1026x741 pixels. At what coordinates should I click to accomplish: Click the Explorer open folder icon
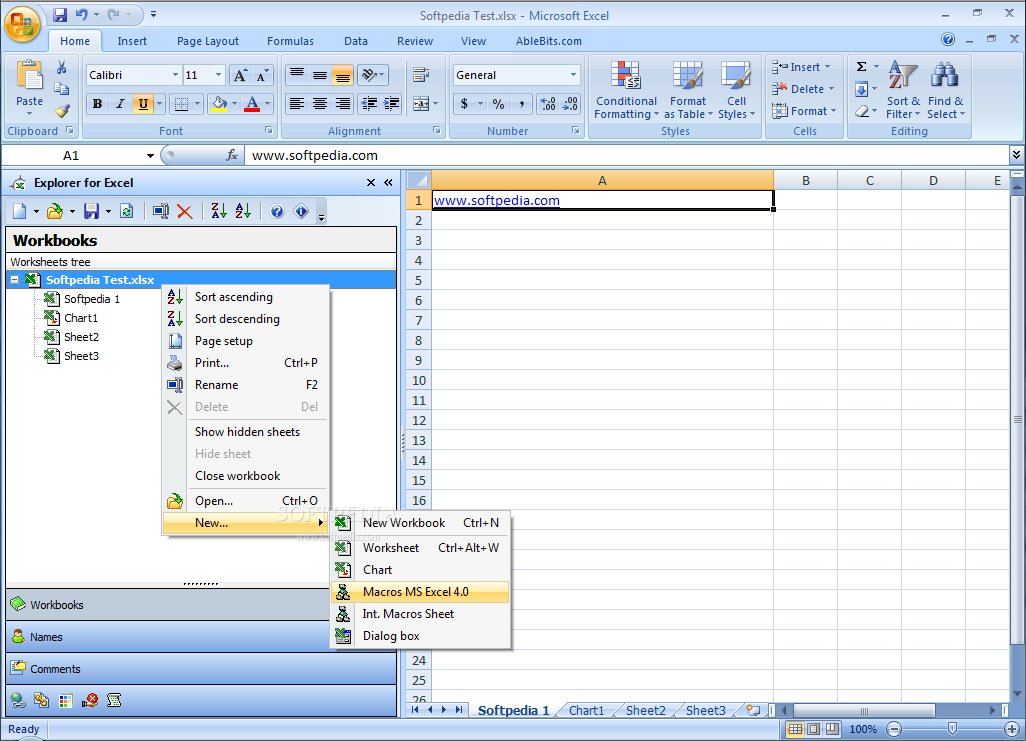(55, 211)
